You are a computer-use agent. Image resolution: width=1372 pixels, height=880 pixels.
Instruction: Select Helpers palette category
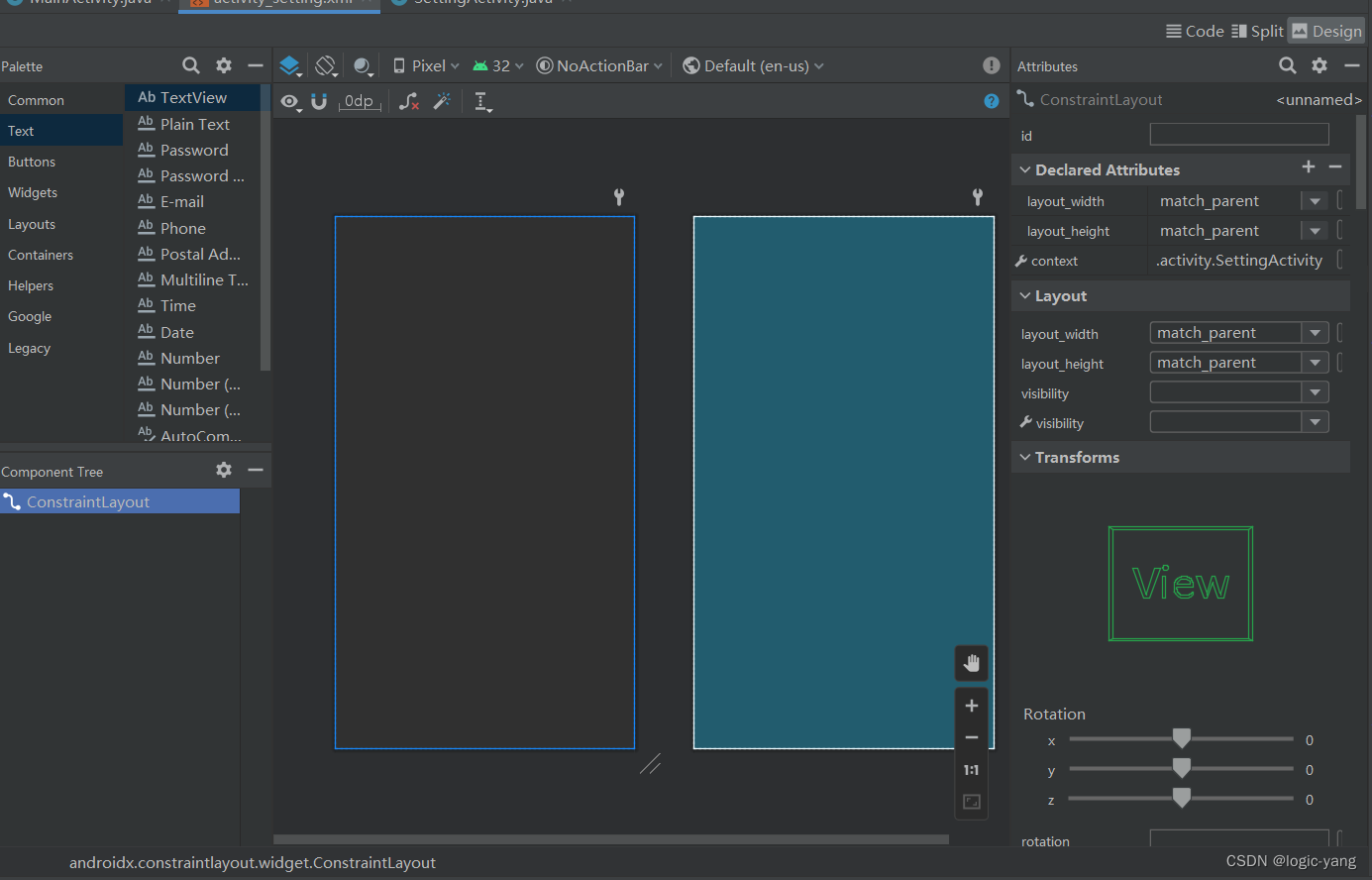point(61,285)
